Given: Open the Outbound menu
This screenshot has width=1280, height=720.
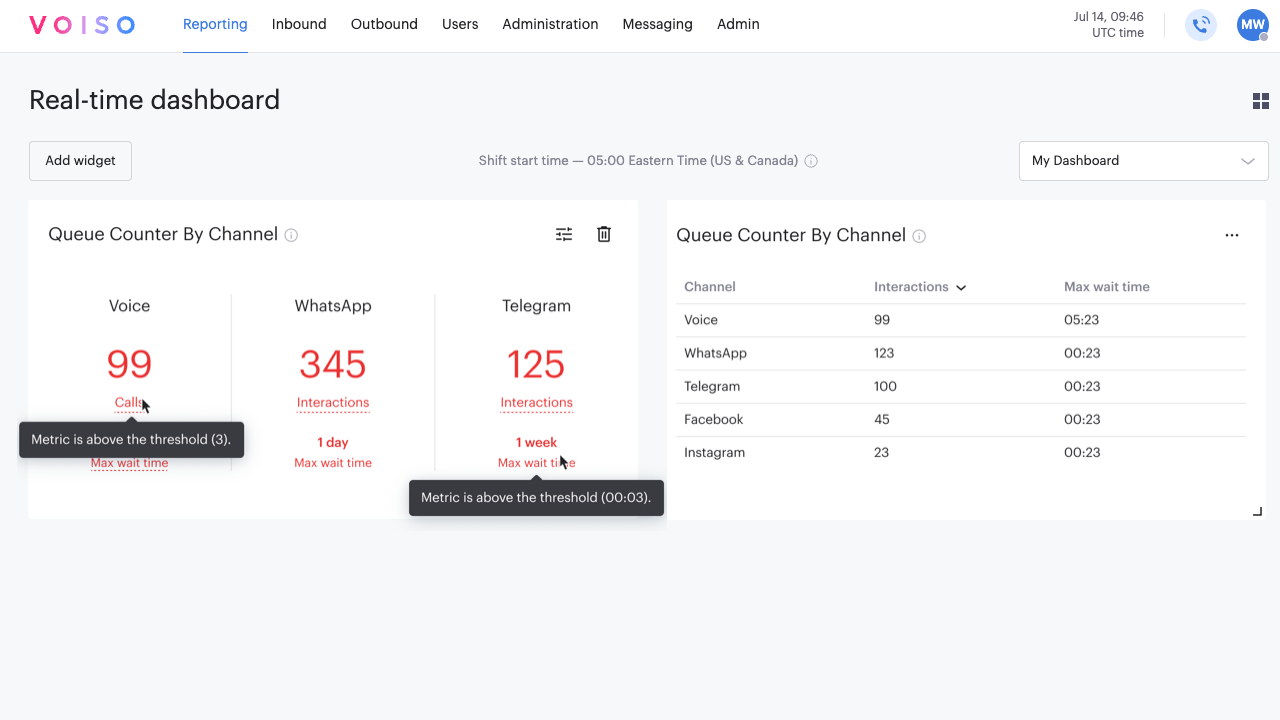Looking at the screenshot, I should point(384,24).
